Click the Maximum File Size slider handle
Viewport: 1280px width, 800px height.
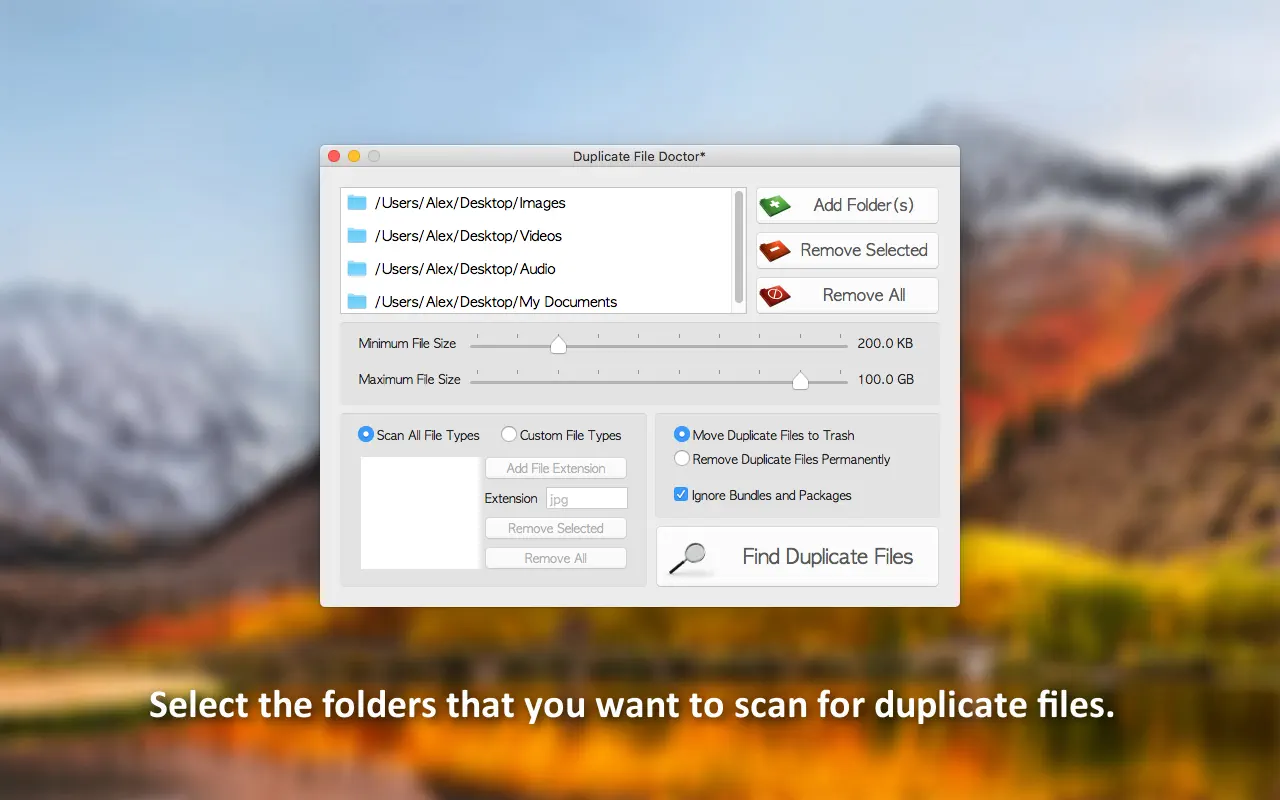[800, 380]
